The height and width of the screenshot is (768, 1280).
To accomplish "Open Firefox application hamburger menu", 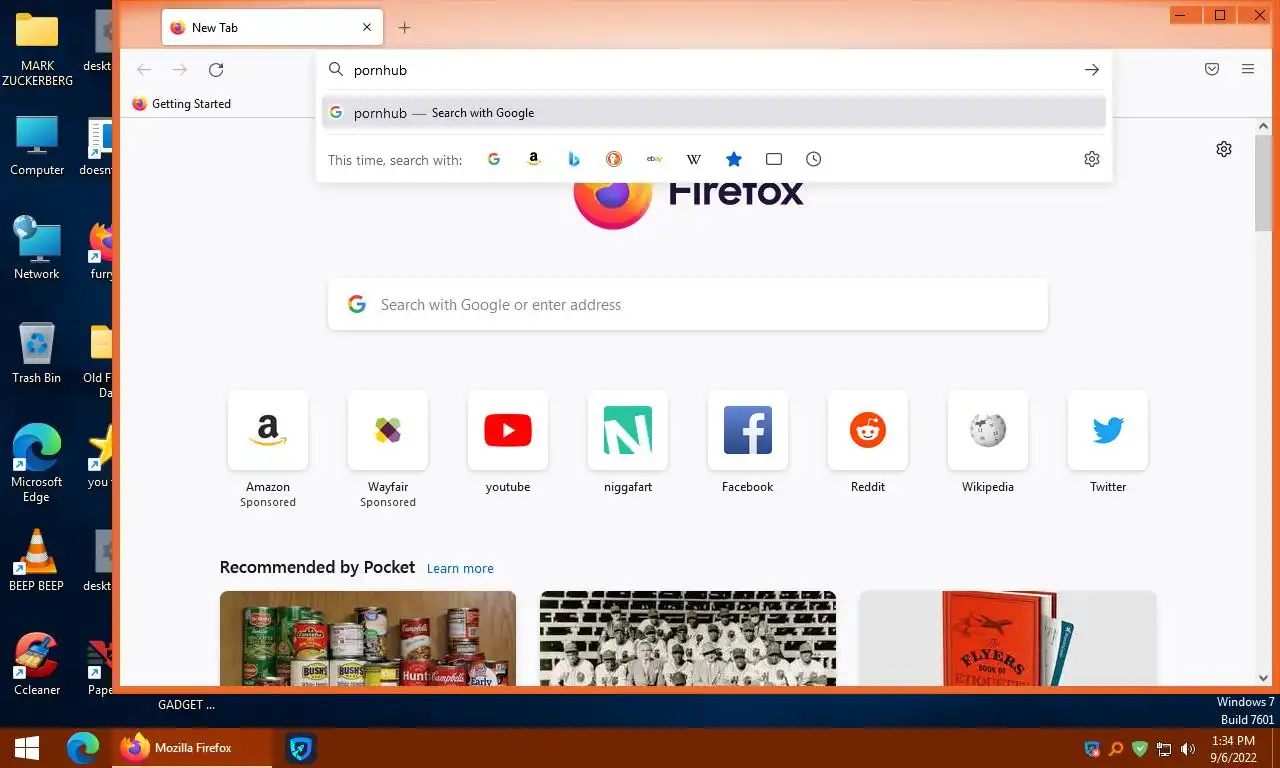I will pos(1248,69).
